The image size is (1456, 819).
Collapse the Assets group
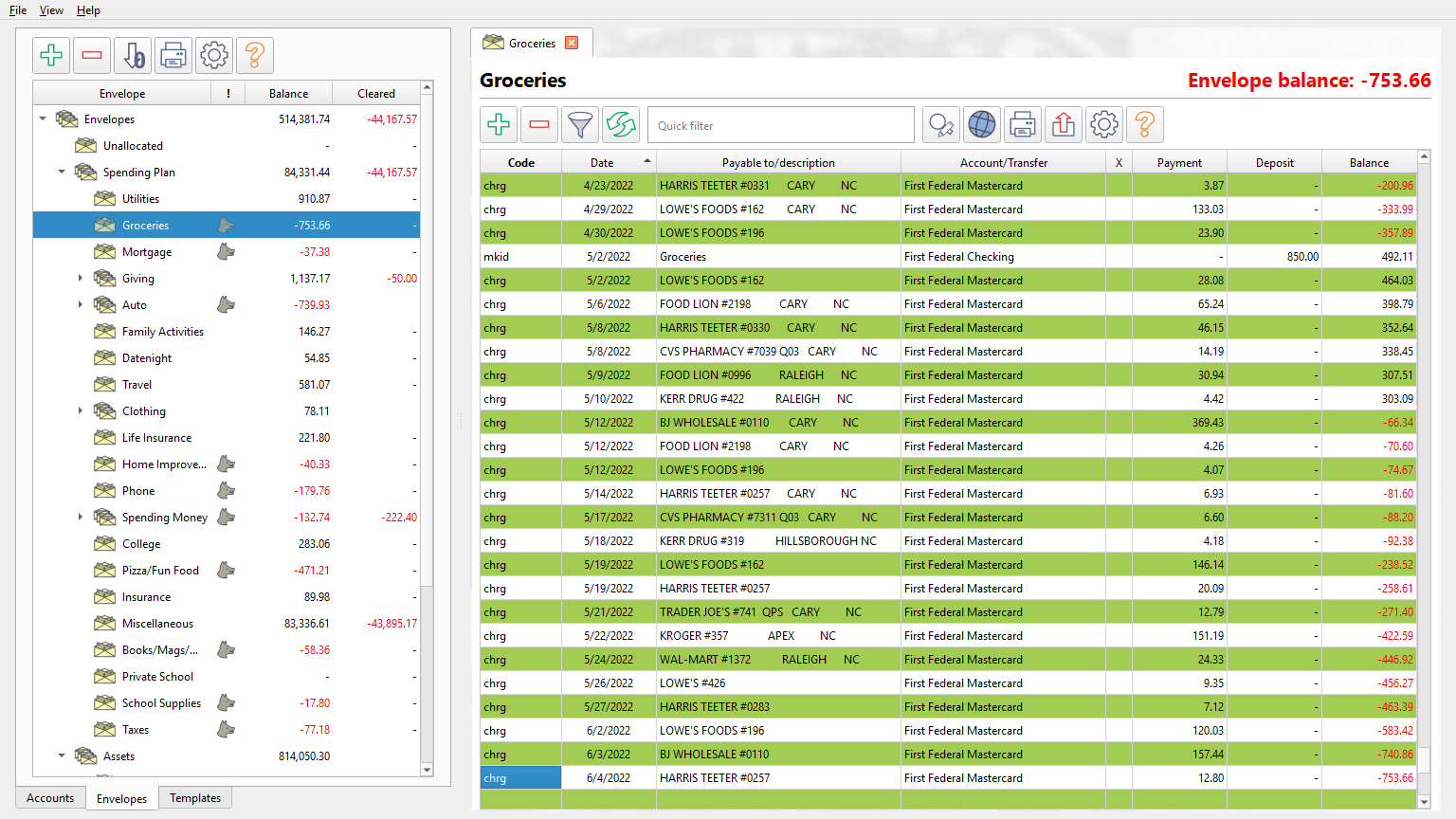pos(62,756)
